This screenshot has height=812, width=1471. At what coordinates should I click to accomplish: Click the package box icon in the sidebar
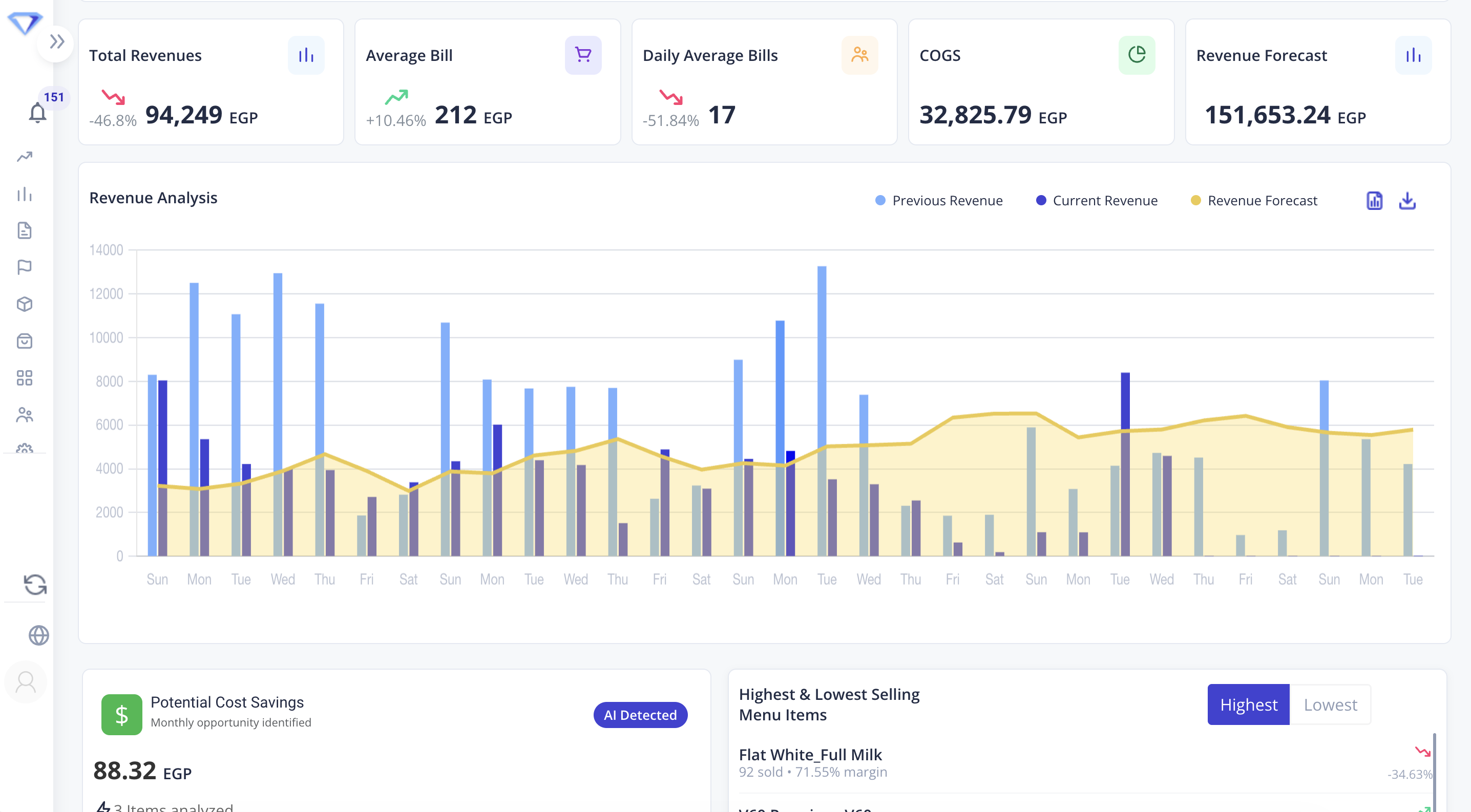25,304
